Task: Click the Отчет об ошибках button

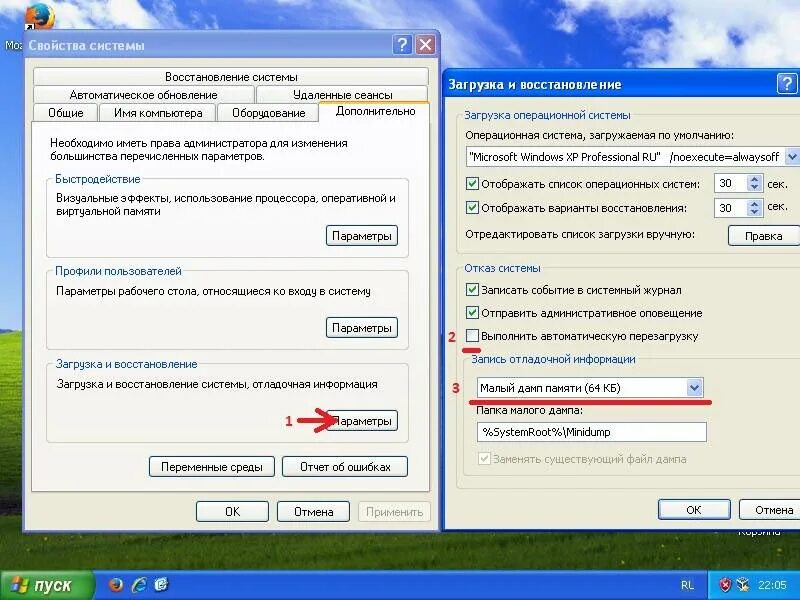Action: tap(345, 466)
